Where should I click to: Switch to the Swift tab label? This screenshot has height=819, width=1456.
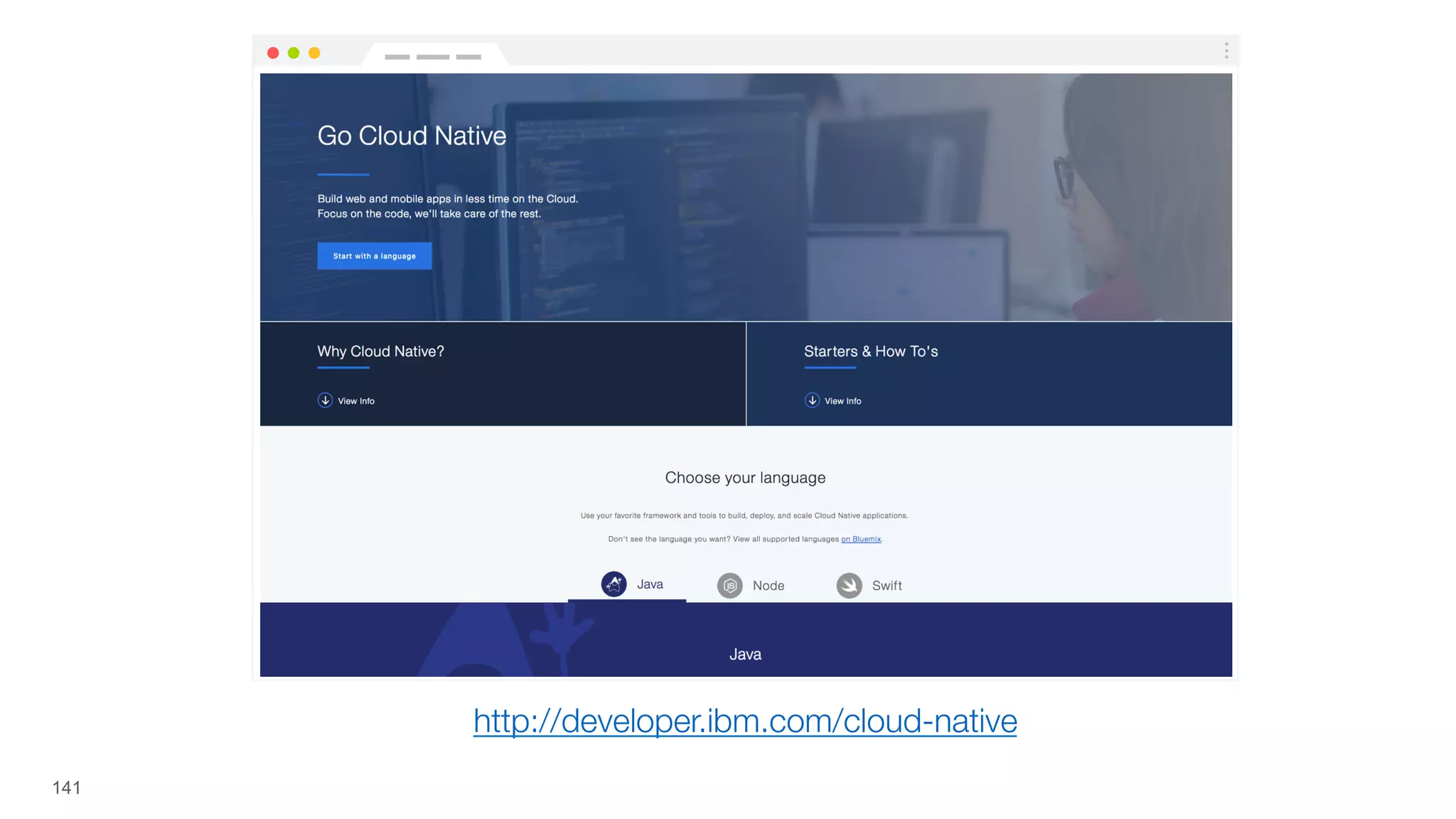[887, 586]
